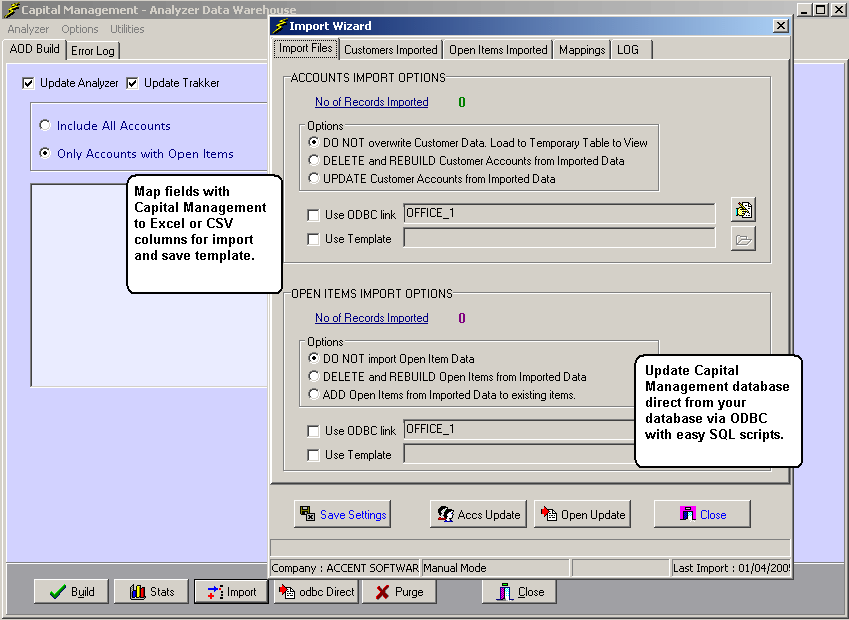Viewport: 849px width, 620px height.
Task: Click the Company : ACCENT SOFTWAR status text
Action: [x=345, y=567]
